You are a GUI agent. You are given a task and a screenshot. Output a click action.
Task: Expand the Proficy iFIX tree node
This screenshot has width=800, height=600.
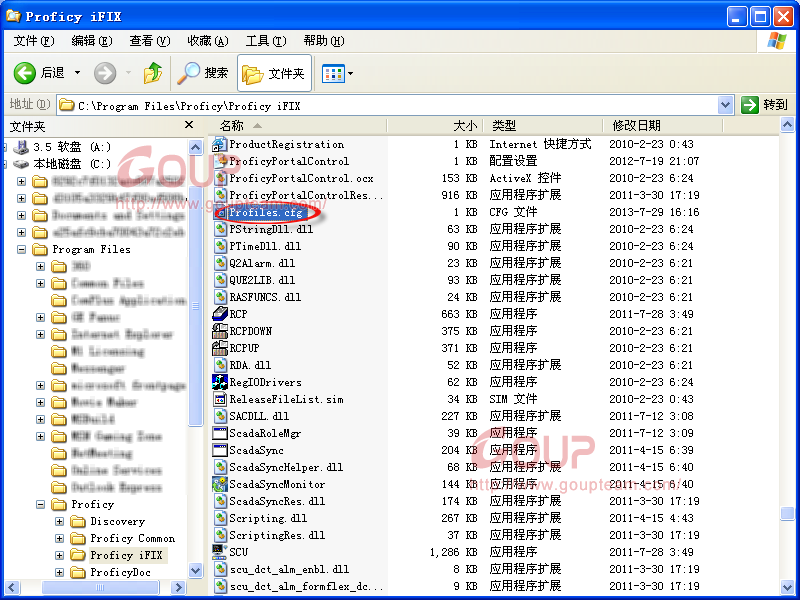59,556
